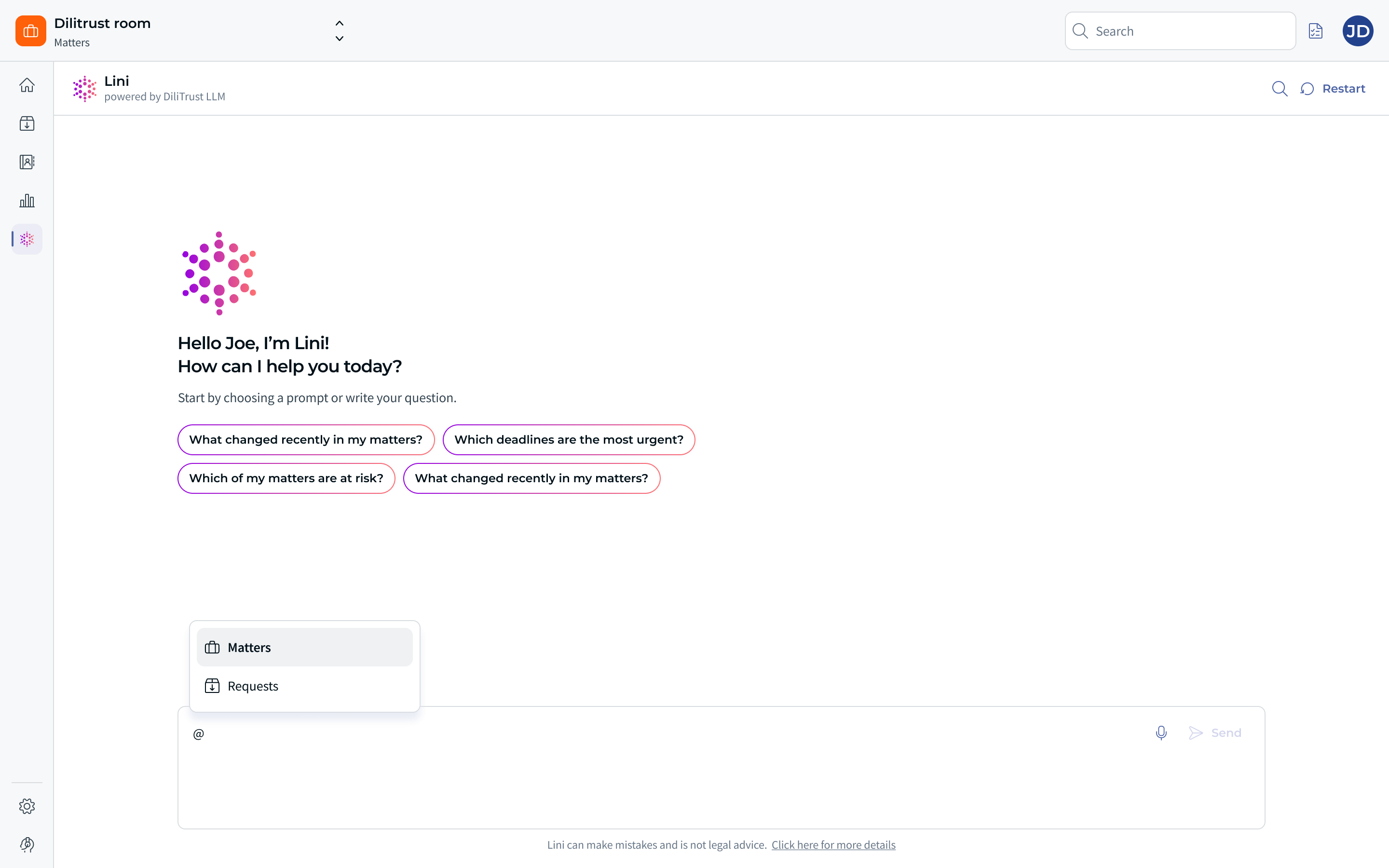Click the 'Dilitrust room' title text
This screenshot has height=868, width=1389.
click(102, 24)
